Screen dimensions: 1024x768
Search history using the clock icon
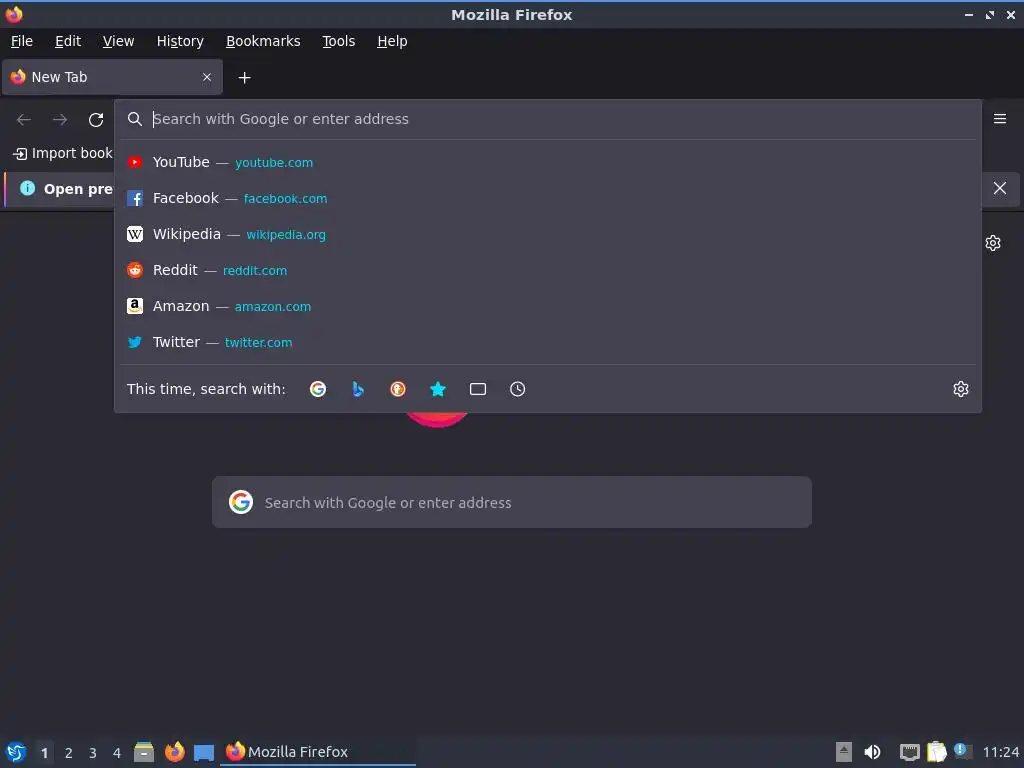(517, 389)
